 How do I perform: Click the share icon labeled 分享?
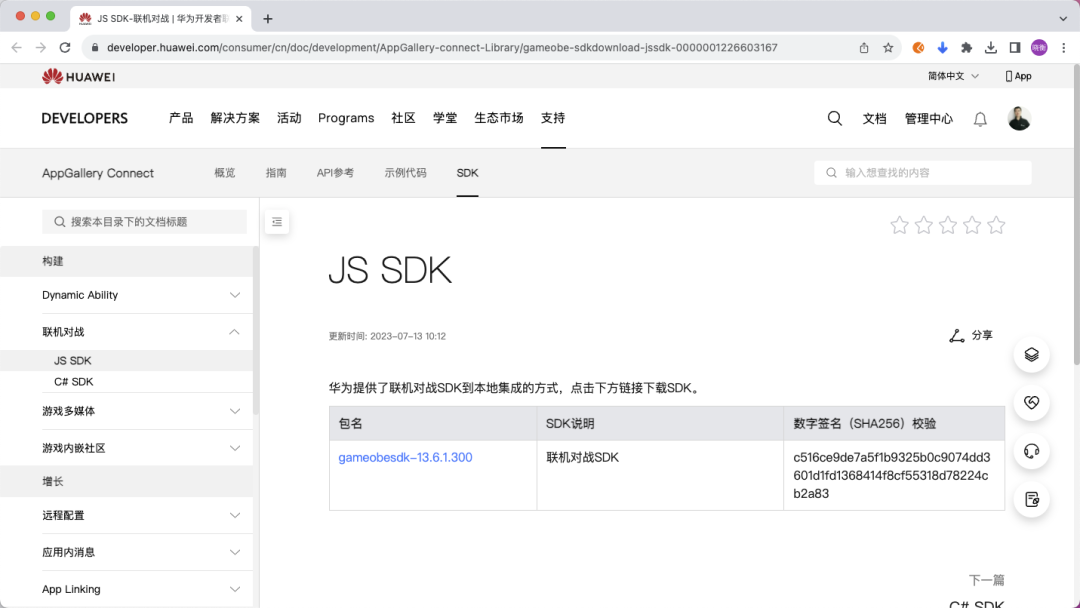pos(970,335)
